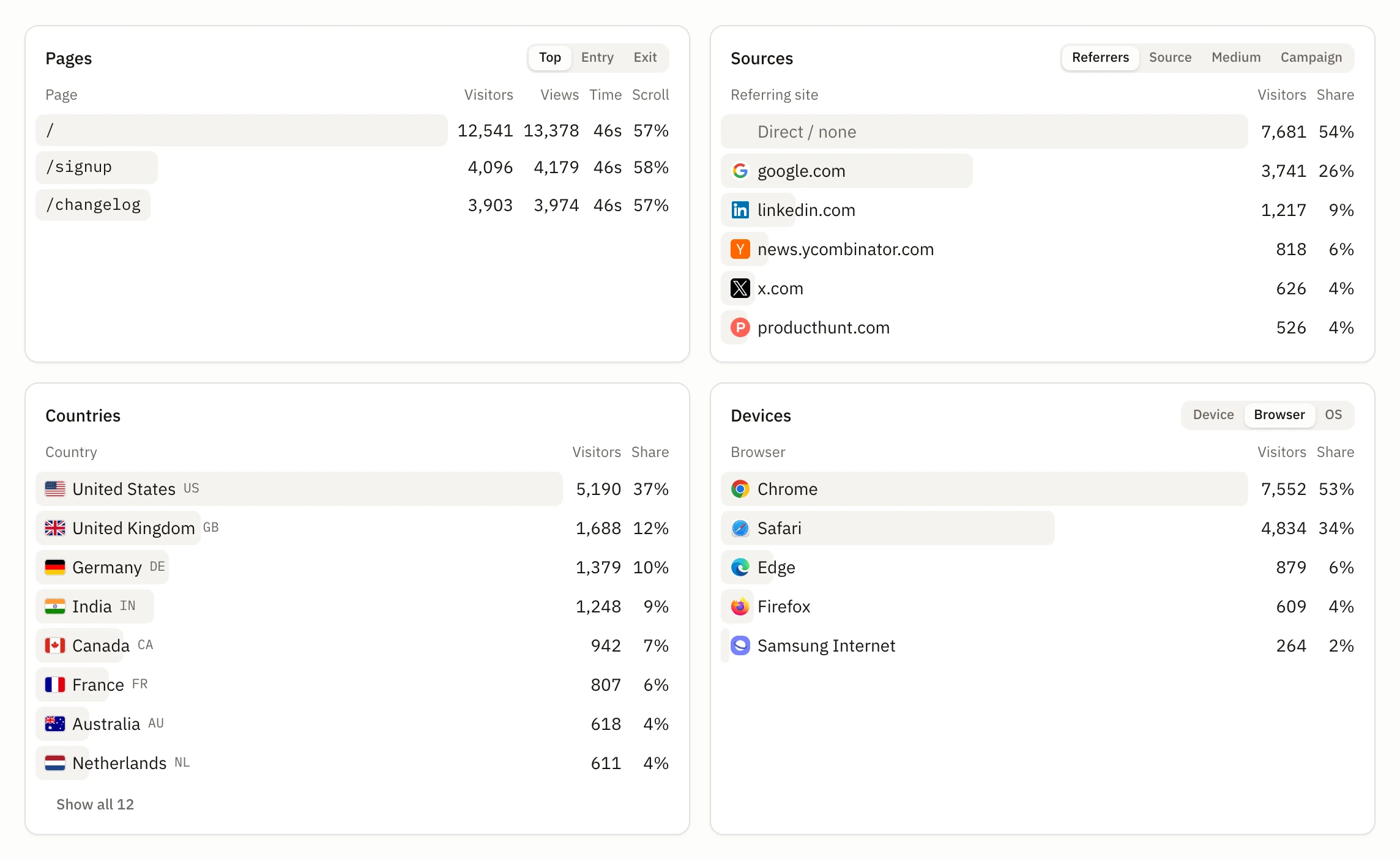Click the United Kingdom flag icon
Image resolution: width=1400 pixels, height=859 pixels.
(55, 528)
